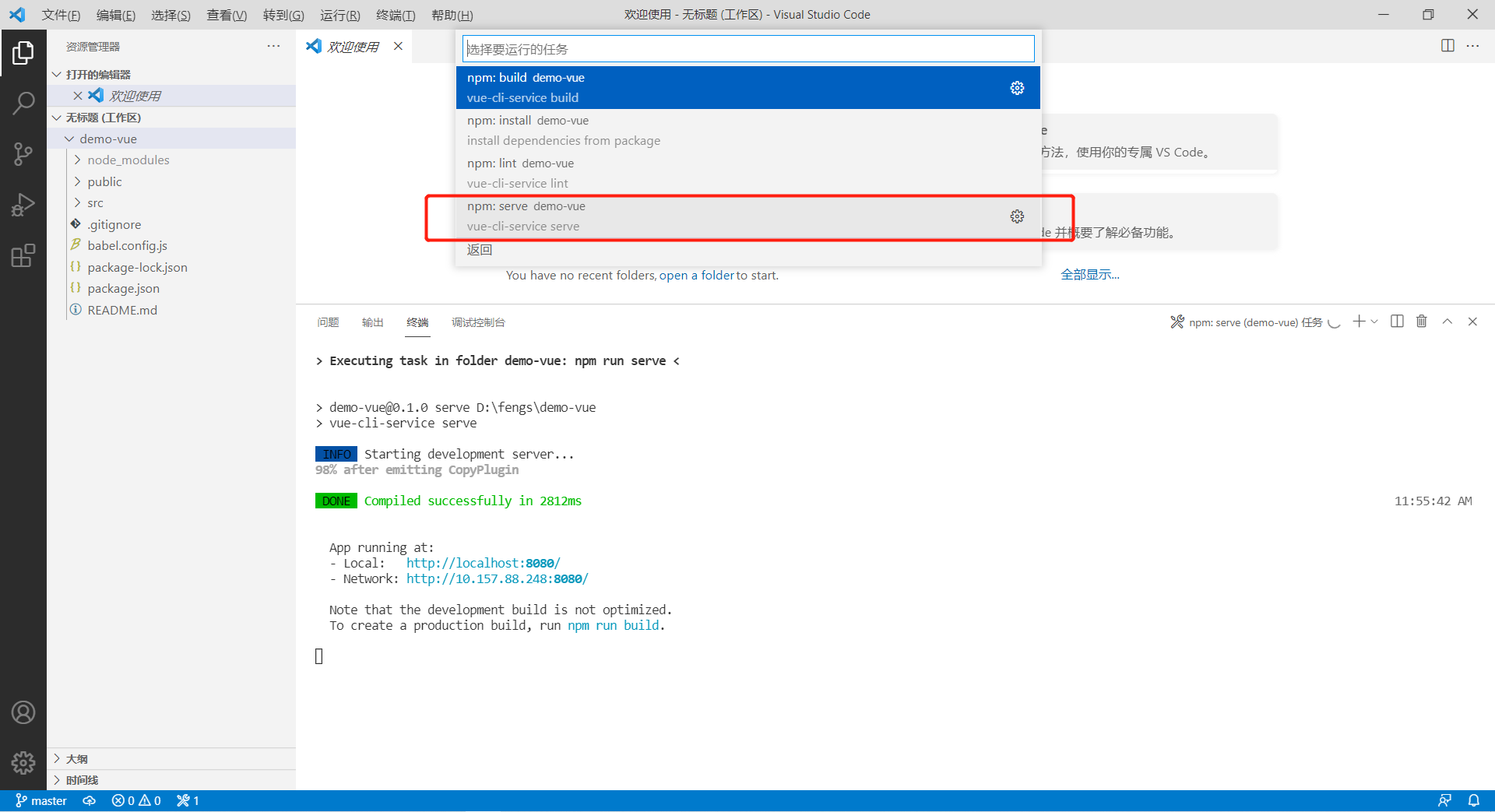Select the npm: lint demo-vue task
The width and height of the screenshot is (1495, 812).
pyautogui.click(x=748, y=173)
